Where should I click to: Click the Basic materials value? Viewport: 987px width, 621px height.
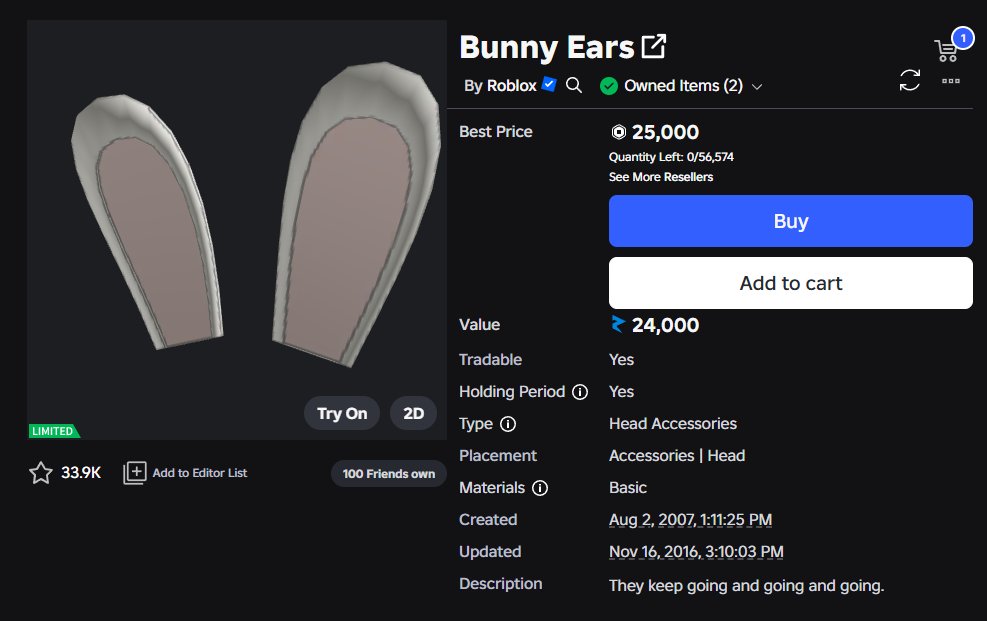click(628, 488)
